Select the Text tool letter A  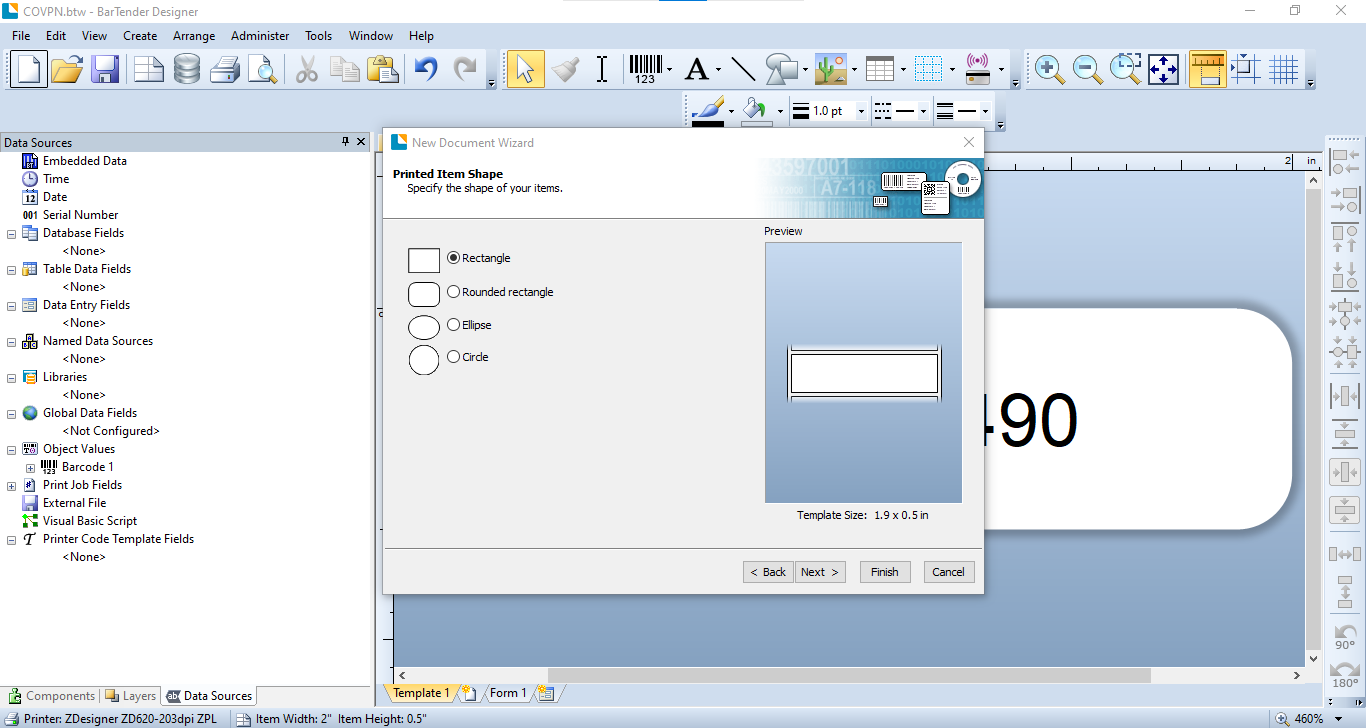(696, 69)
